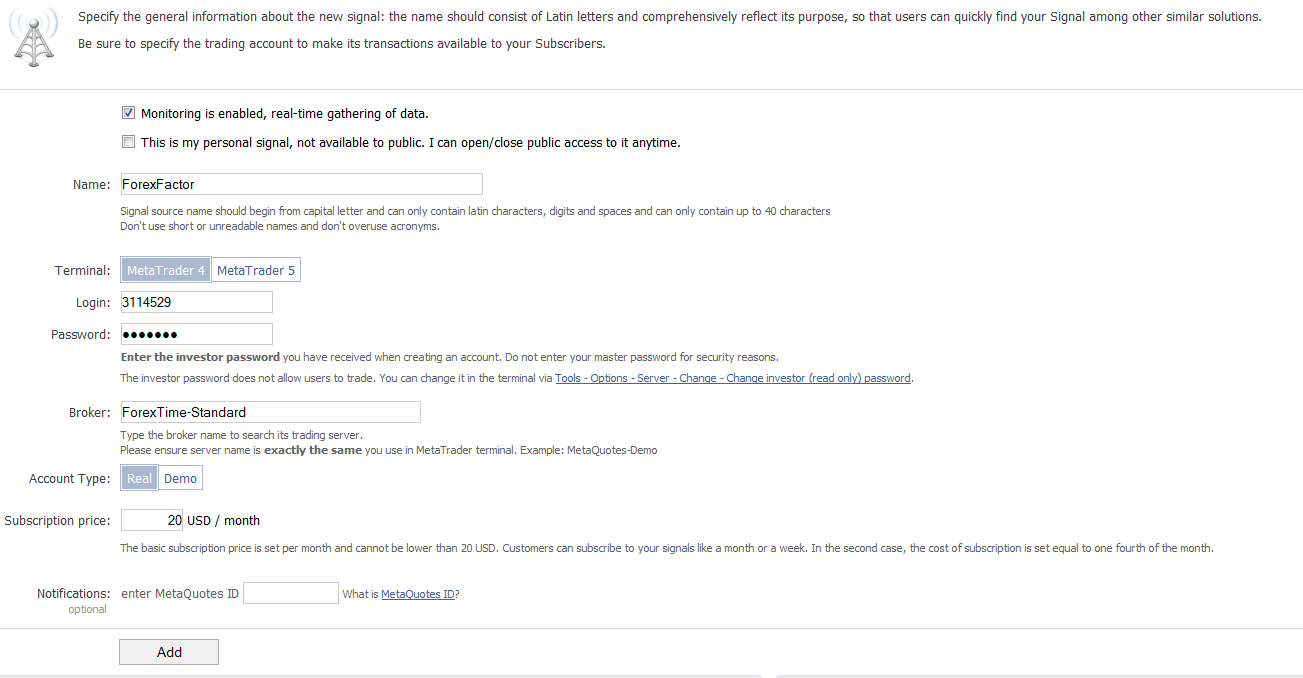Disable the Monitoring is enabled checkbox

[128, 113]
